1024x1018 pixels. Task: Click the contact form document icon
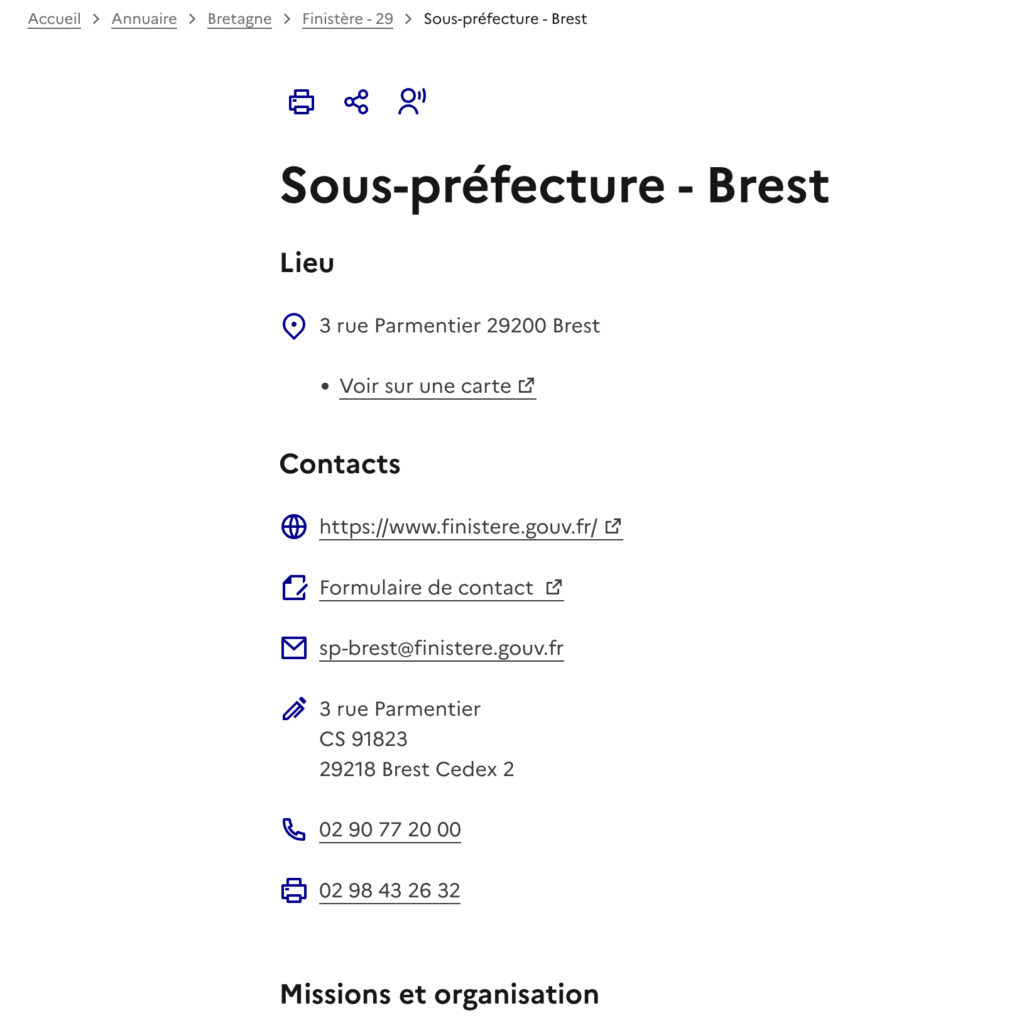(x=293, y=588)
